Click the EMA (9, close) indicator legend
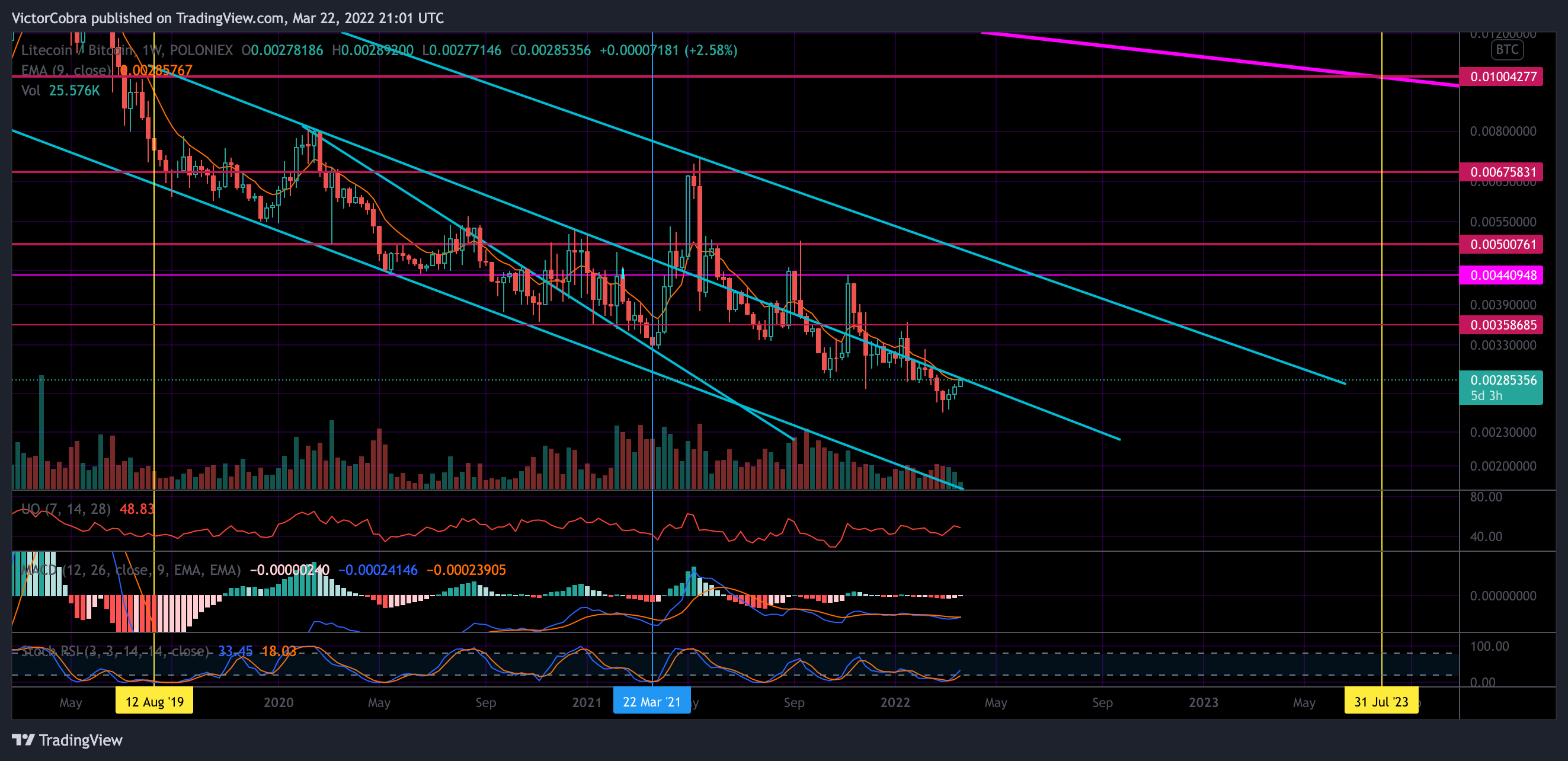The width and height of the screenshot is (1568, 761). pos(66,71)
